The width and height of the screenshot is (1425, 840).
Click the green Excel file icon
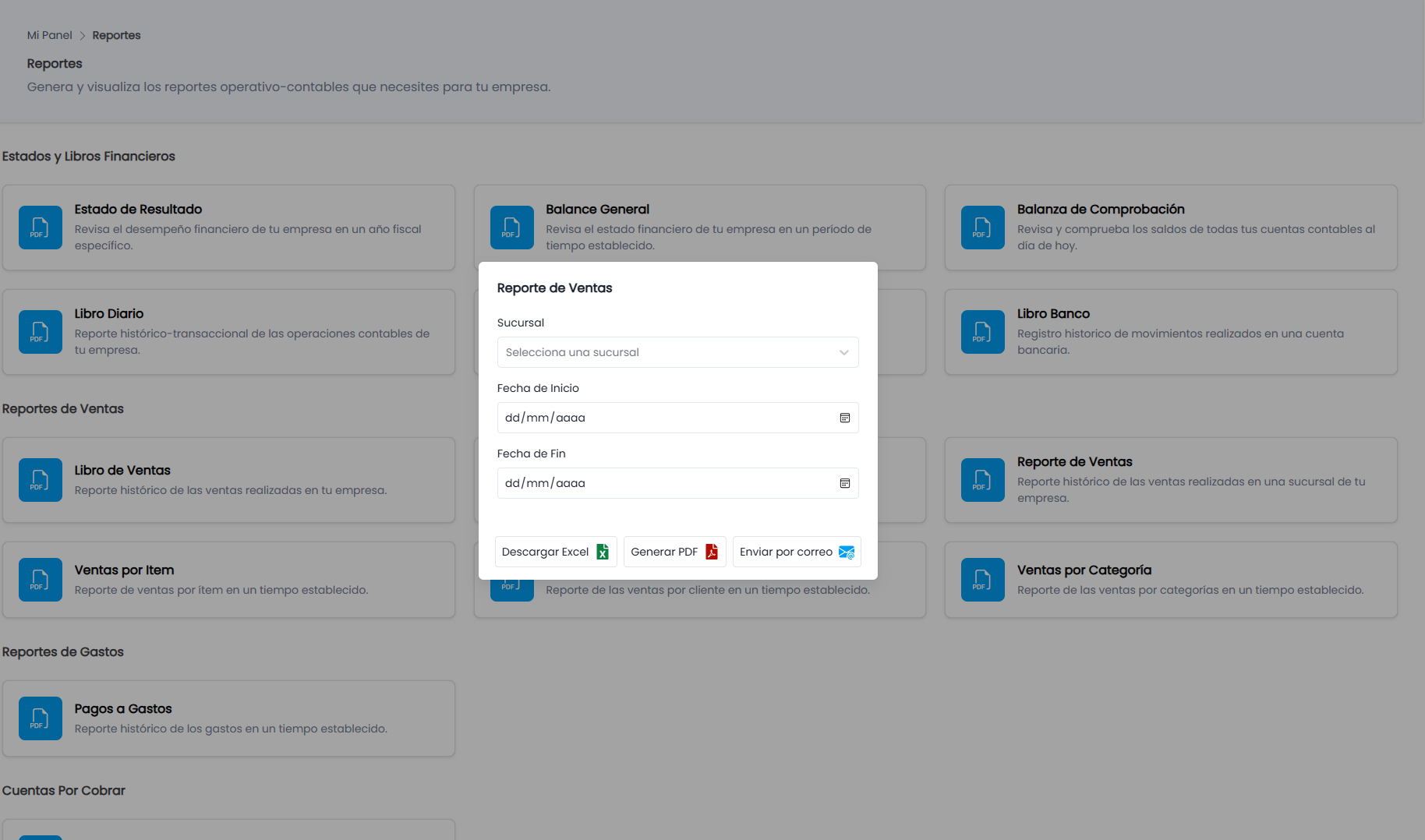coord(603,552)
